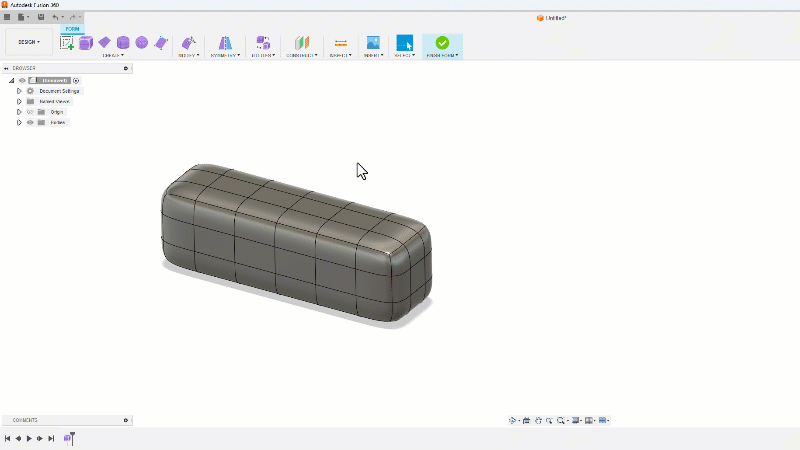
Task: Click the Pan hand icon in navigation bar
Action: 538,421
